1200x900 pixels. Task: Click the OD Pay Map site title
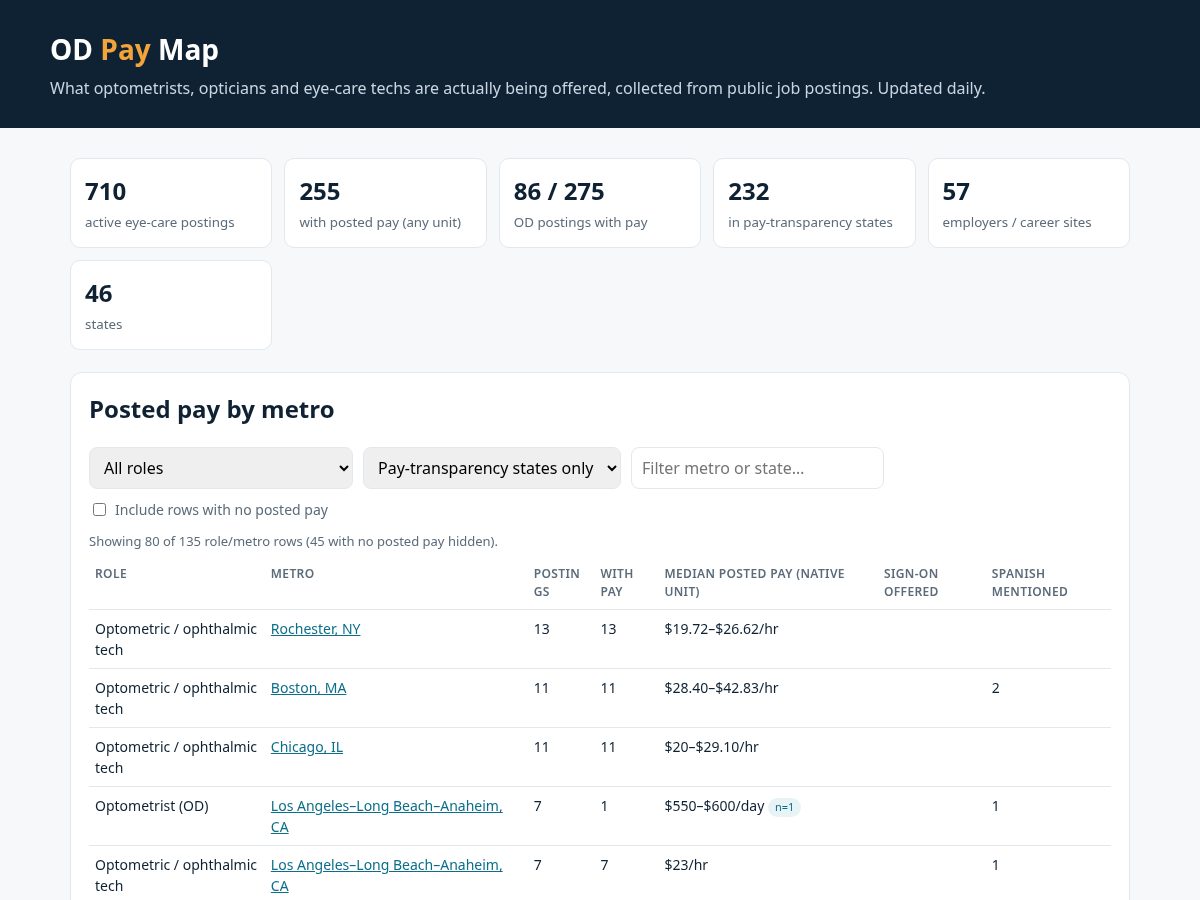[134, 50]
